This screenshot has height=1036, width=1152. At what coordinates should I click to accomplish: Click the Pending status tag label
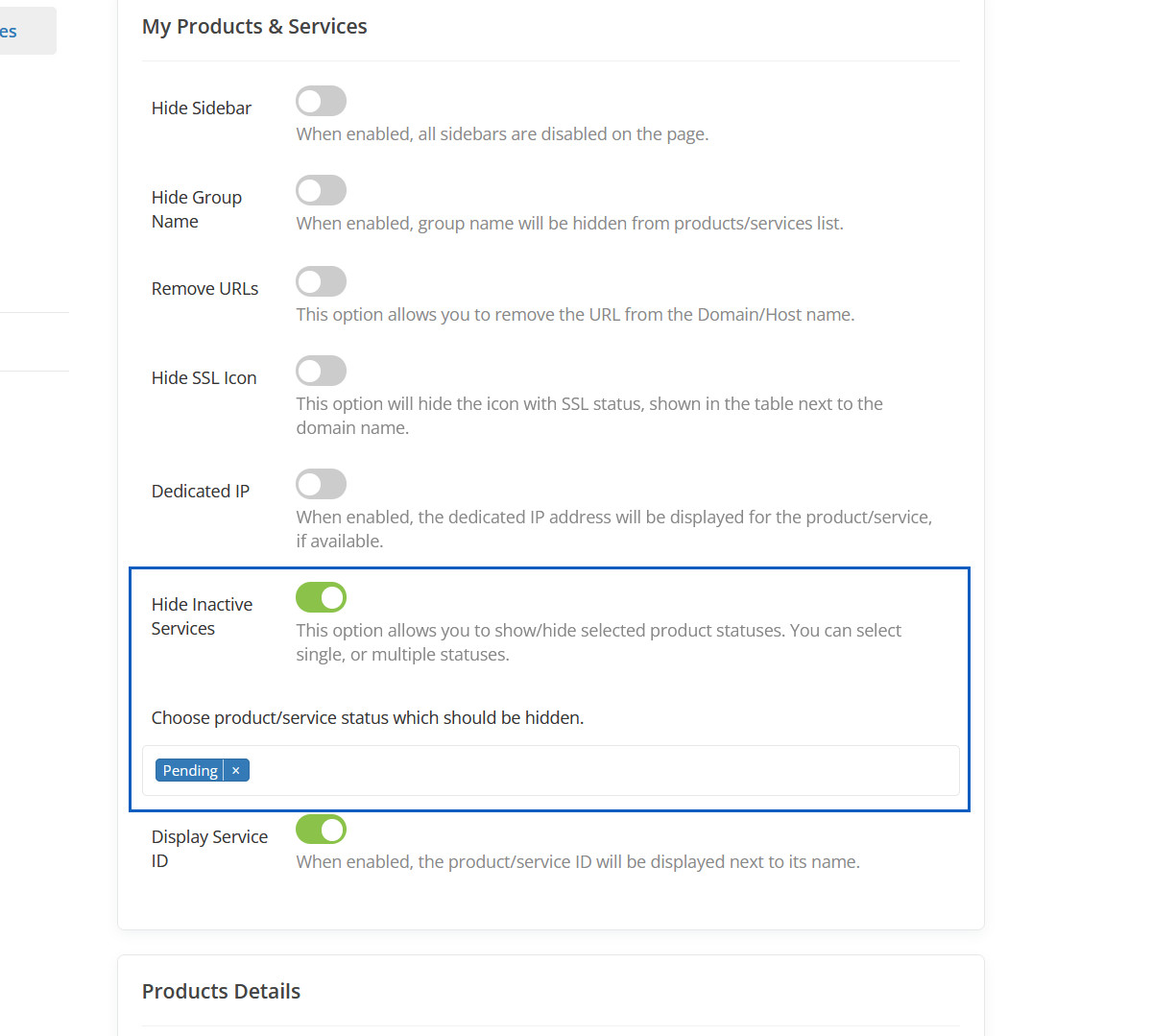click(190, 770)
